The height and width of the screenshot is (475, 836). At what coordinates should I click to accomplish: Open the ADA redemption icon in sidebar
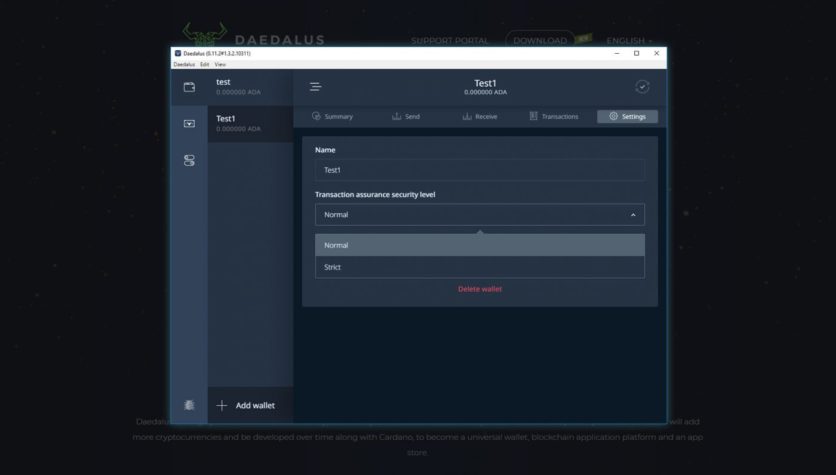(x=189, y=124)
